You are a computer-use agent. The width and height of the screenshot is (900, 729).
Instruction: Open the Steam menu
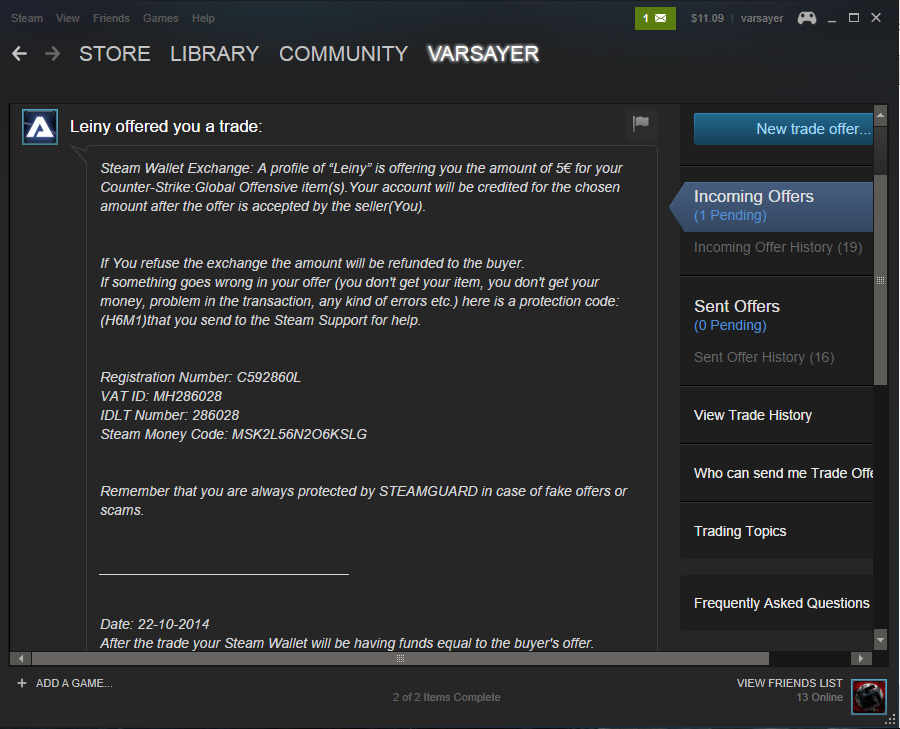27,18
